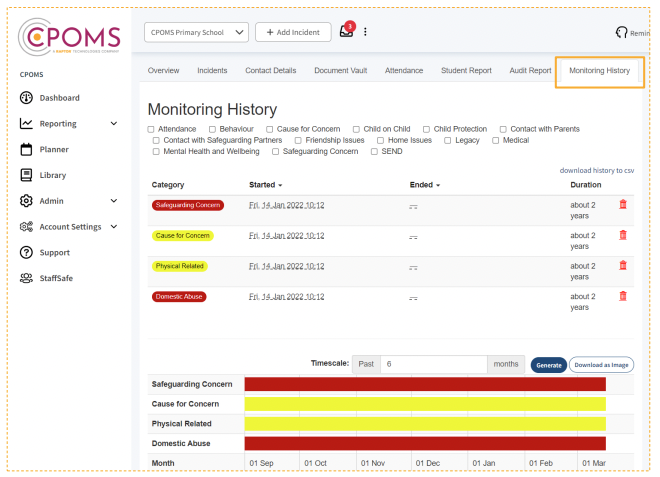Tick the Cause for Concern checkbox

[269, 129]
